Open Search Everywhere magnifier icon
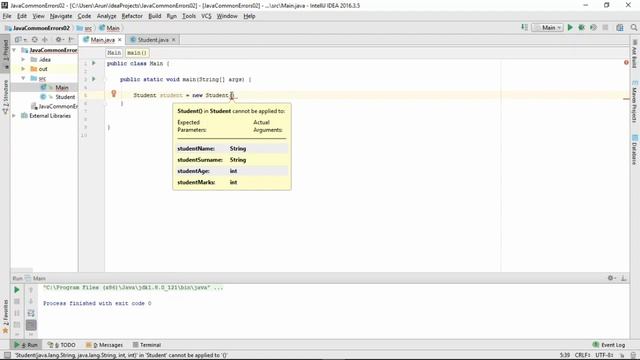Image resolution: width=640 pixels, height=360 pixels. (633, 27)
